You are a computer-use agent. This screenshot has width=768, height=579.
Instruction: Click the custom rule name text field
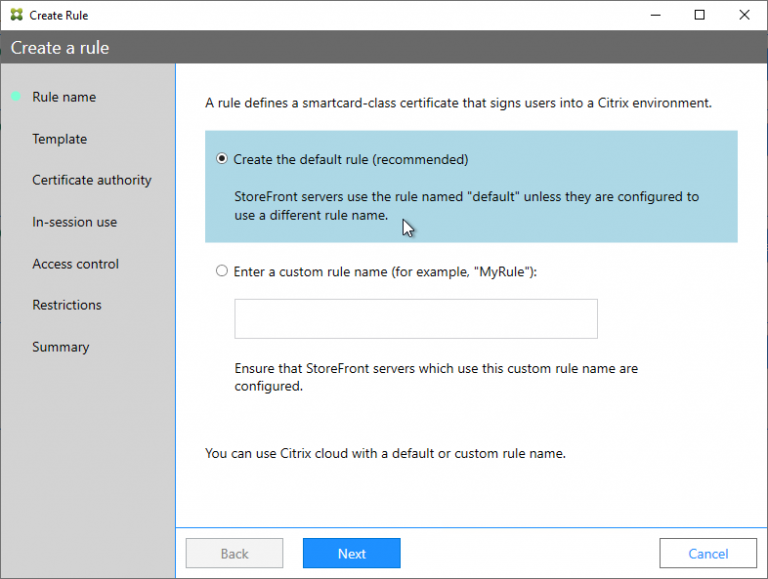416,319
